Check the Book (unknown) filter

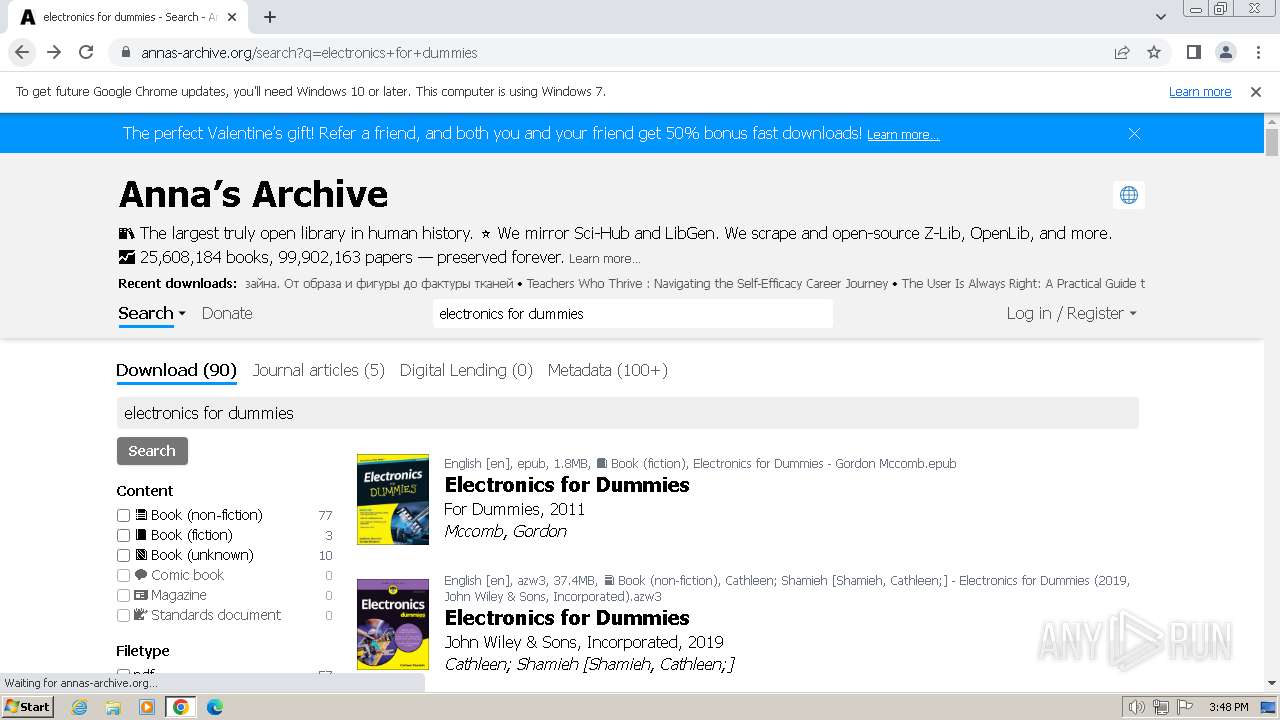click(123, 555)
